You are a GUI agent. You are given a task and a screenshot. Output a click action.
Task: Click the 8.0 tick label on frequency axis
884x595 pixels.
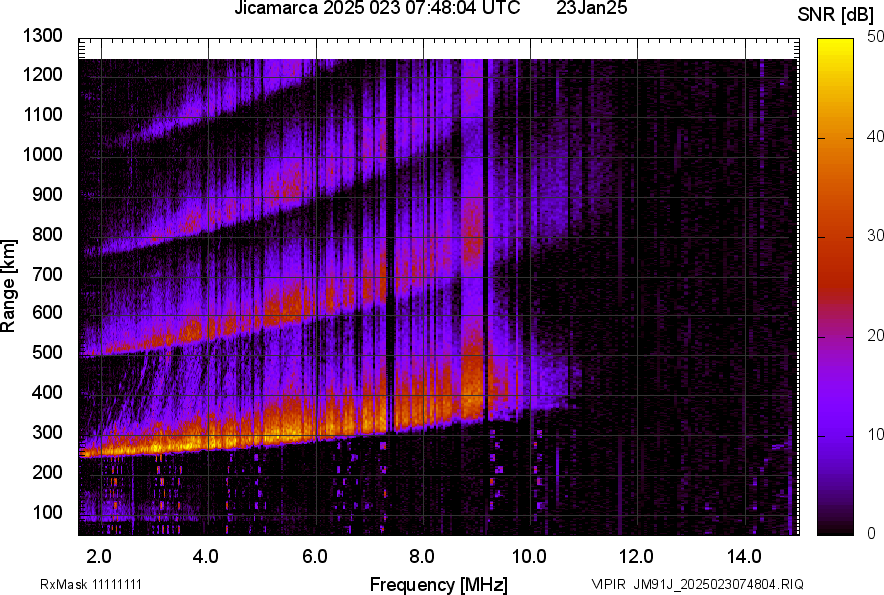pos(422,556)
